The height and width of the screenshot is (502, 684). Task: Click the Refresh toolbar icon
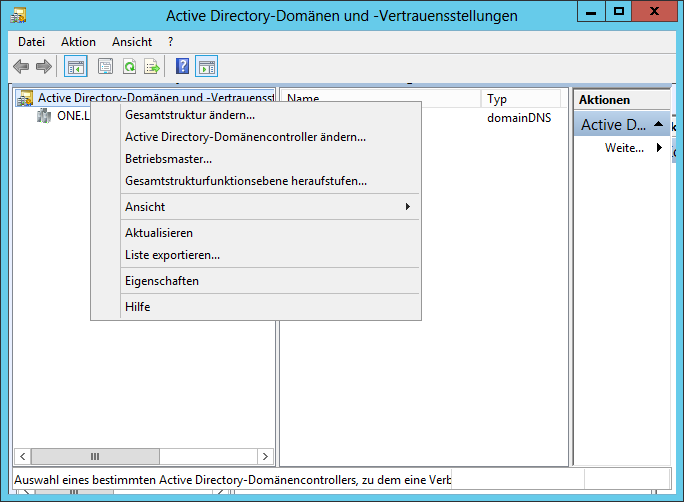tap(129, 67)
